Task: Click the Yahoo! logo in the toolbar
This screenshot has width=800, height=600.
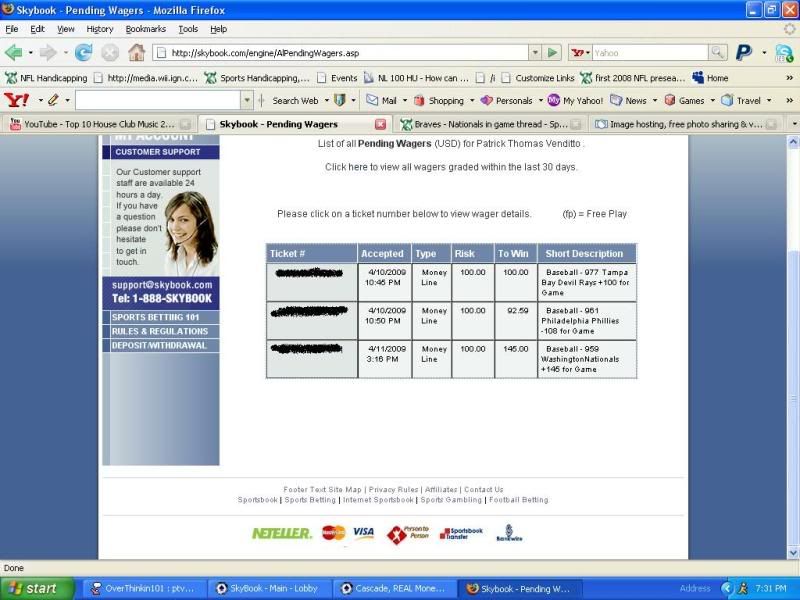Action: (17, 100)
